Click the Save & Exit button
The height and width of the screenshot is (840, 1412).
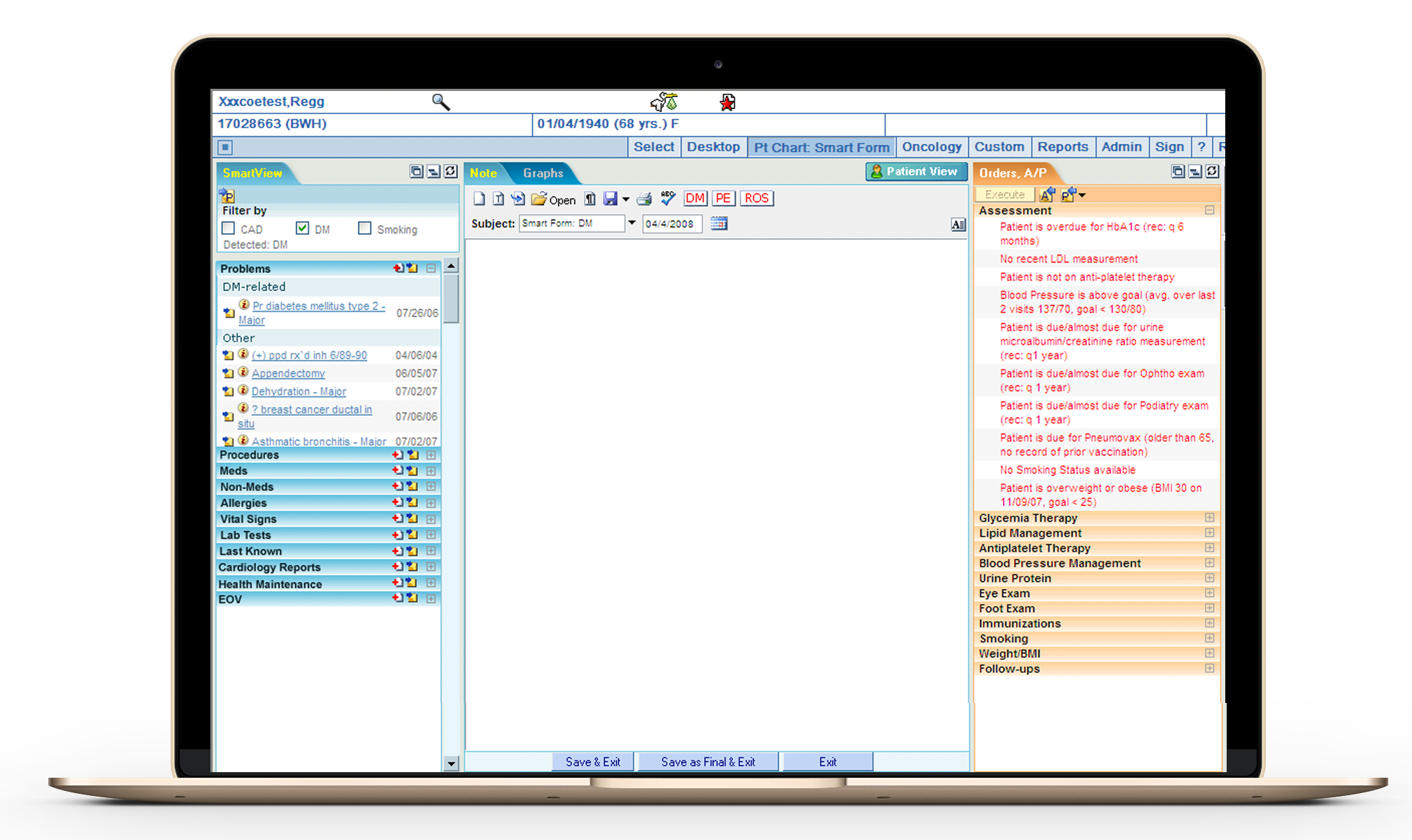pos(592,762)
